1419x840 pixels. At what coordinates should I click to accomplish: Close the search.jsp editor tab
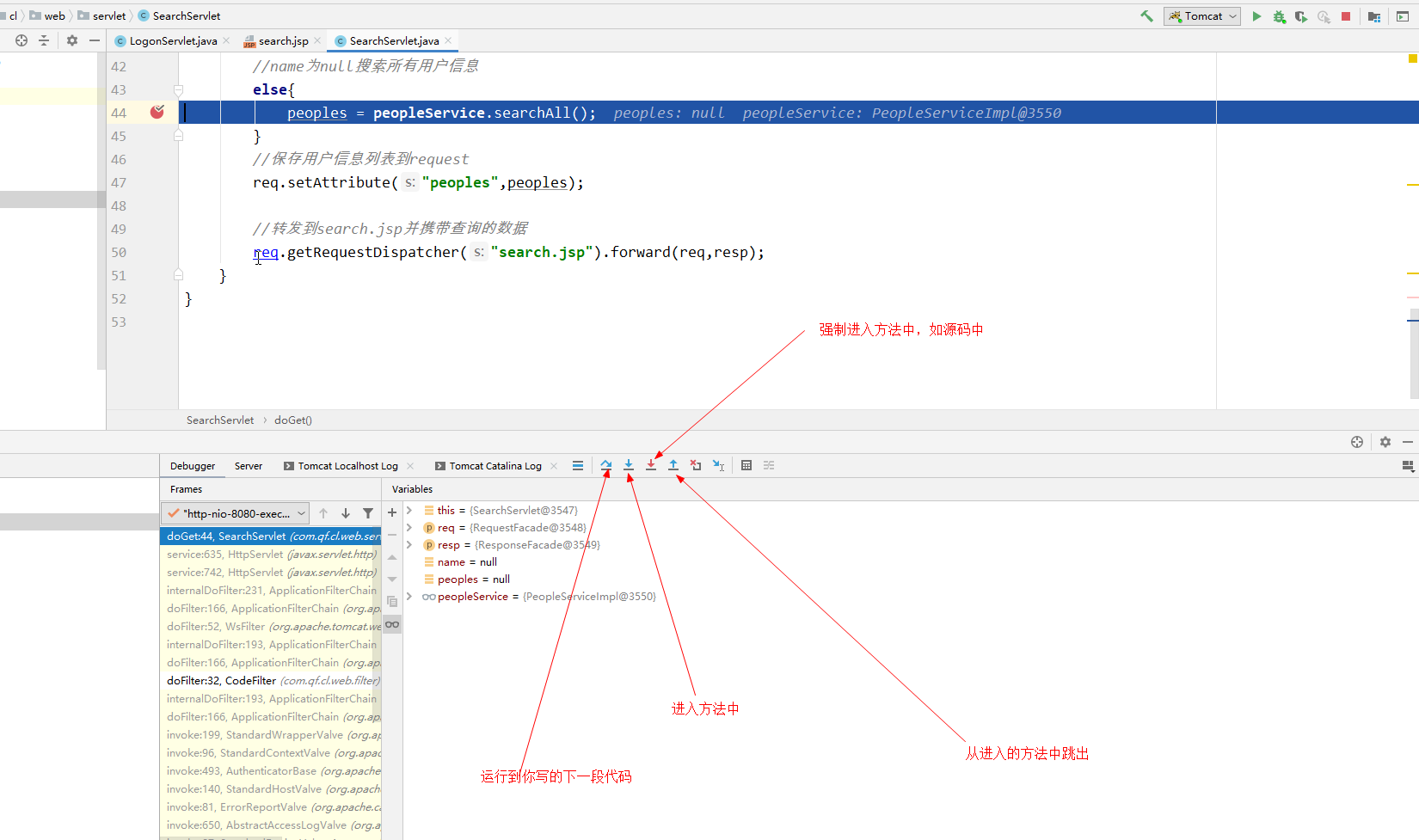(317, 40)
